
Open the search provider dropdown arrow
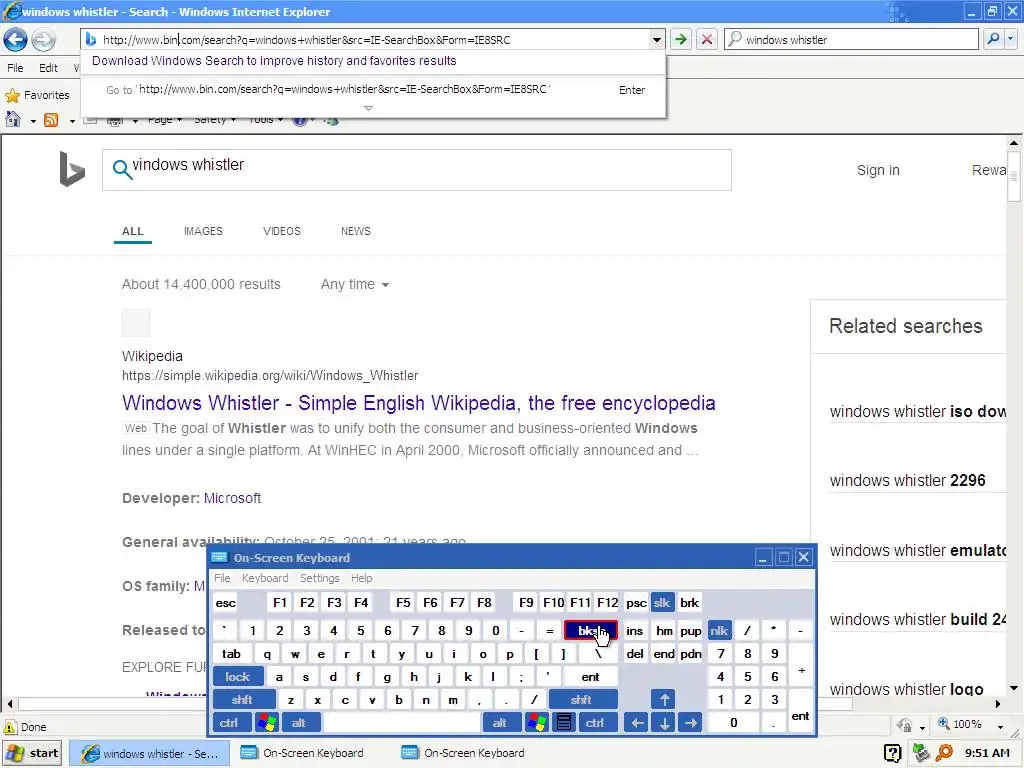(1011, 39)
